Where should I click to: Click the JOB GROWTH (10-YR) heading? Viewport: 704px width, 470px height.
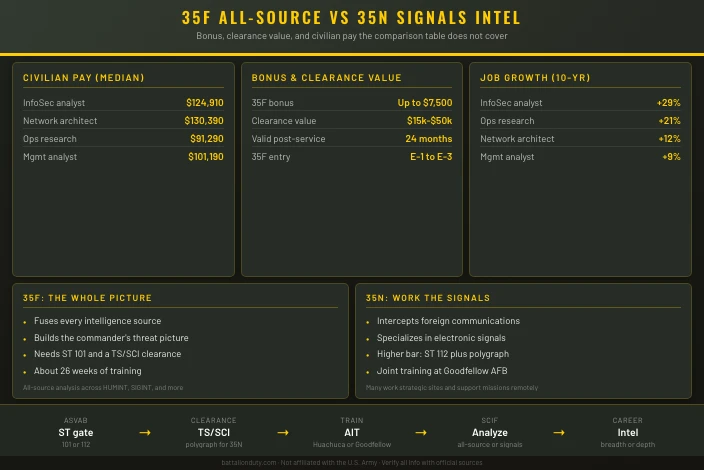(535, 78)
